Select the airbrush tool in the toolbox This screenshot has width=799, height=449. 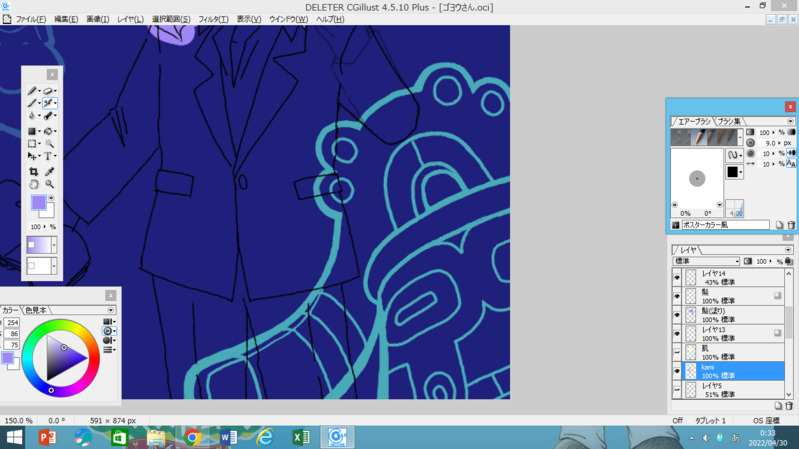point(48,103)
